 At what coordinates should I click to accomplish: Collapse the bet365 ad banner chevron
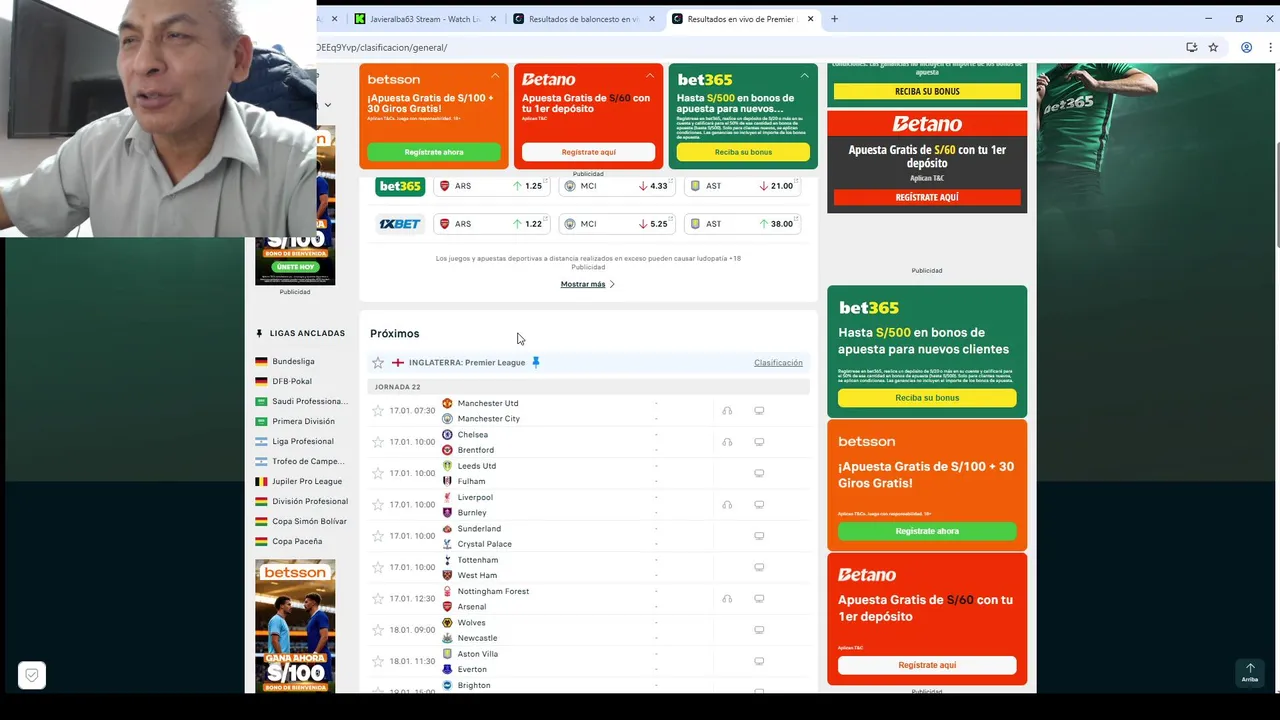tap(805, 76)
